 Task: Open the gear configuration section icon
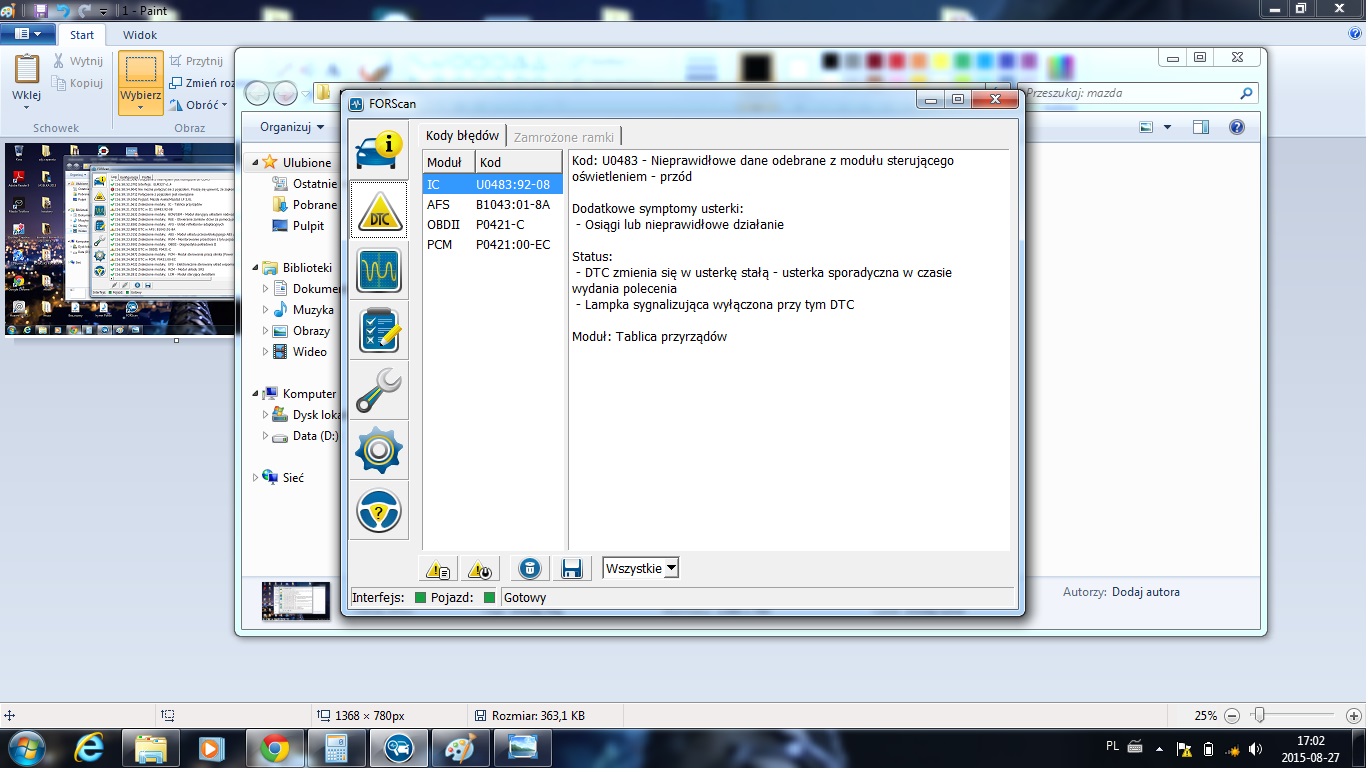click(378, 451)
